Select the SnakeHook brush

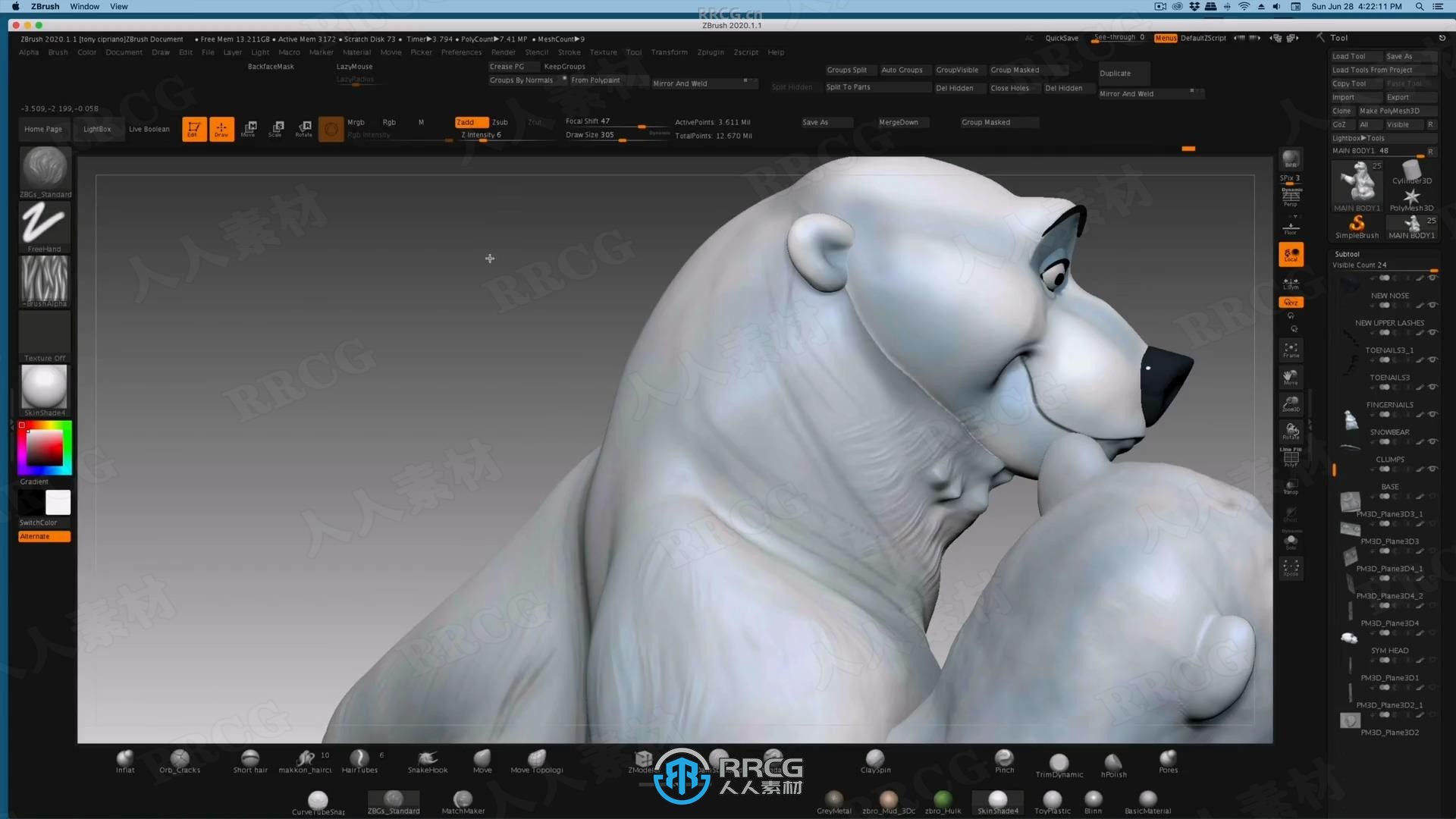(428, 761)
